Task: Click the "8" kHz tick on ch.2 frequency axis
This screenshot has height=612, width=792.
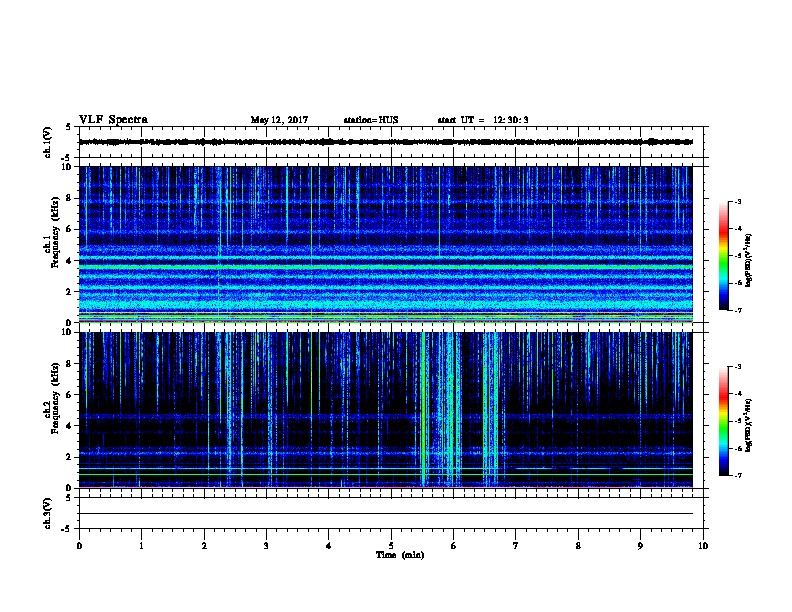Action: 70,364
